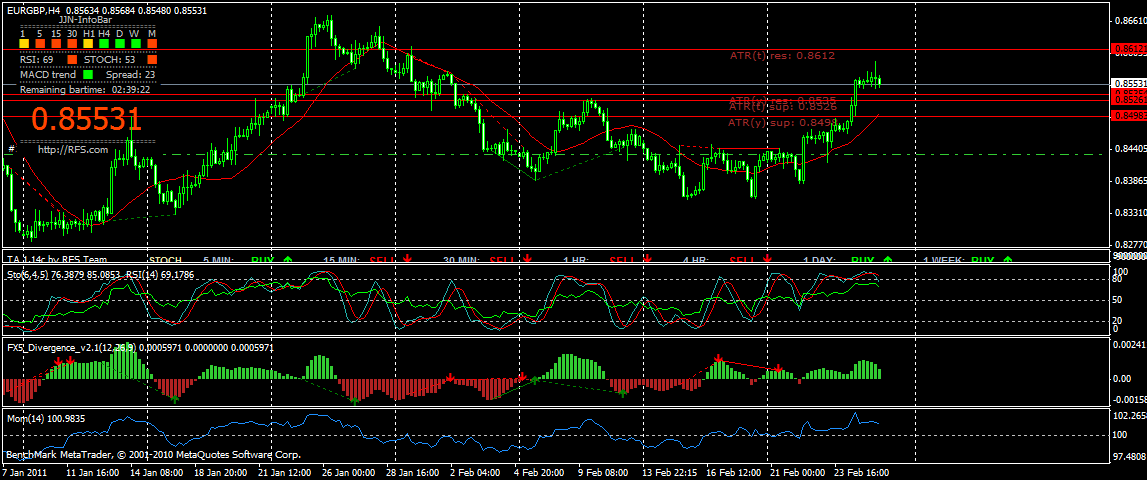Click the red down arrow beside 30 MIN SELL

[527, 259]
